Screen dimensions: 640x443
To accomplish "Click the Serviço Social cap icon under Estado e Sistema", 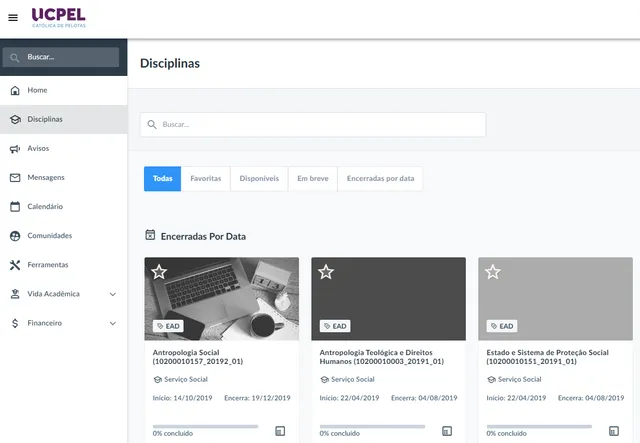I will pos(491,380).
